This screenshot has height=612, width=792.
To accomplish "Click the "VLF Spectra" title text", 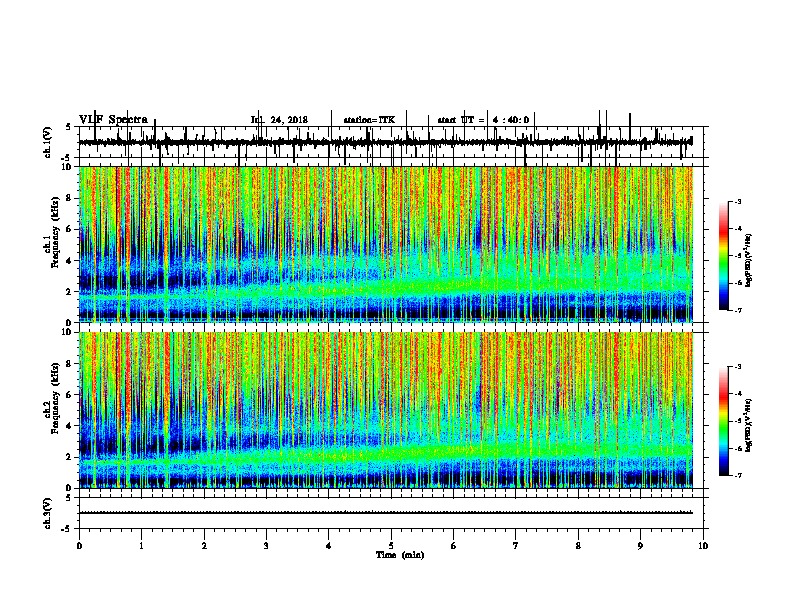I will (x=113, y=120).
